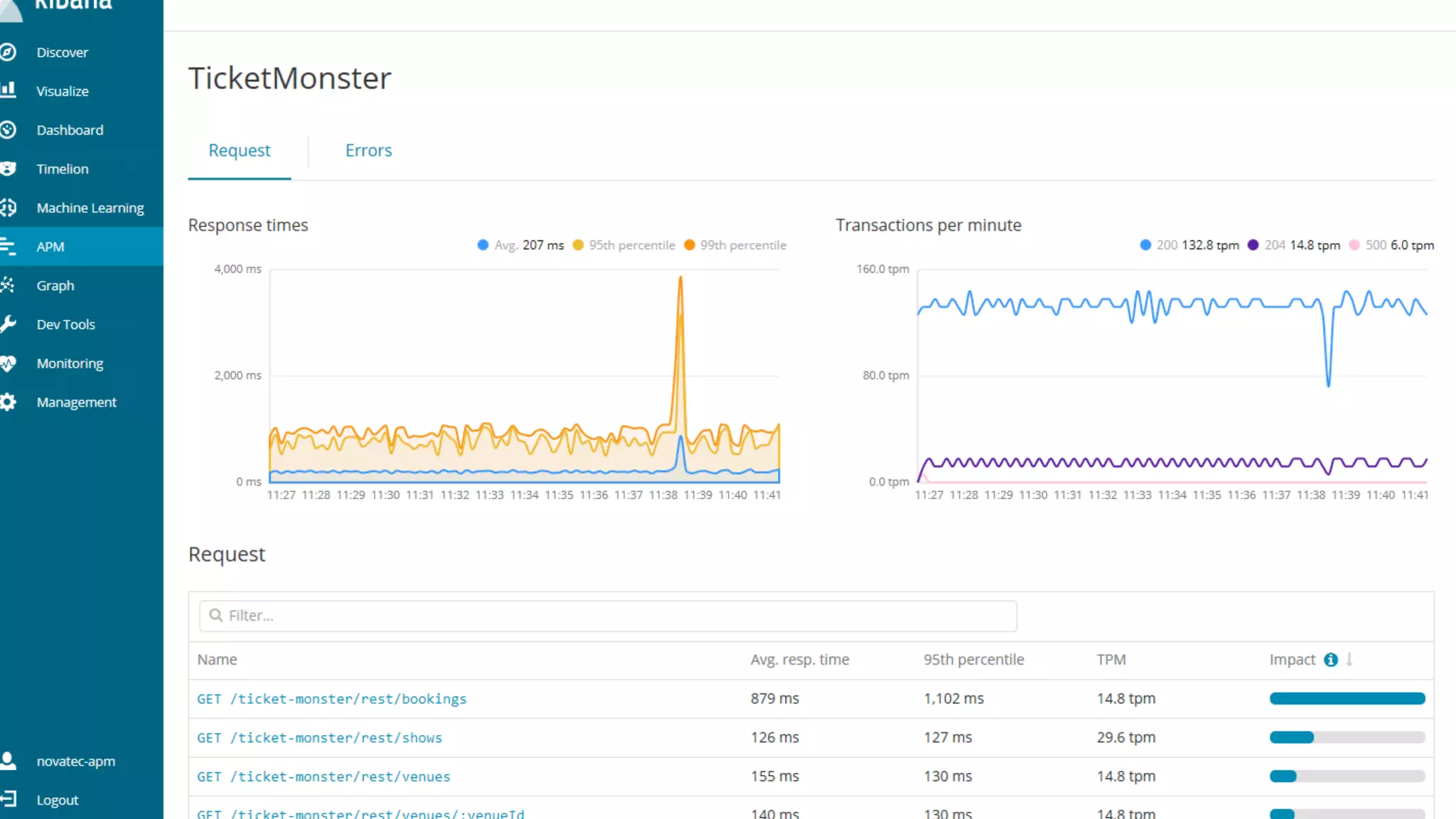The width and height of the screenshot is (1456, 819).
Task: Toggle Avg. series in Response times legend
Action: (x=520, y=245)
